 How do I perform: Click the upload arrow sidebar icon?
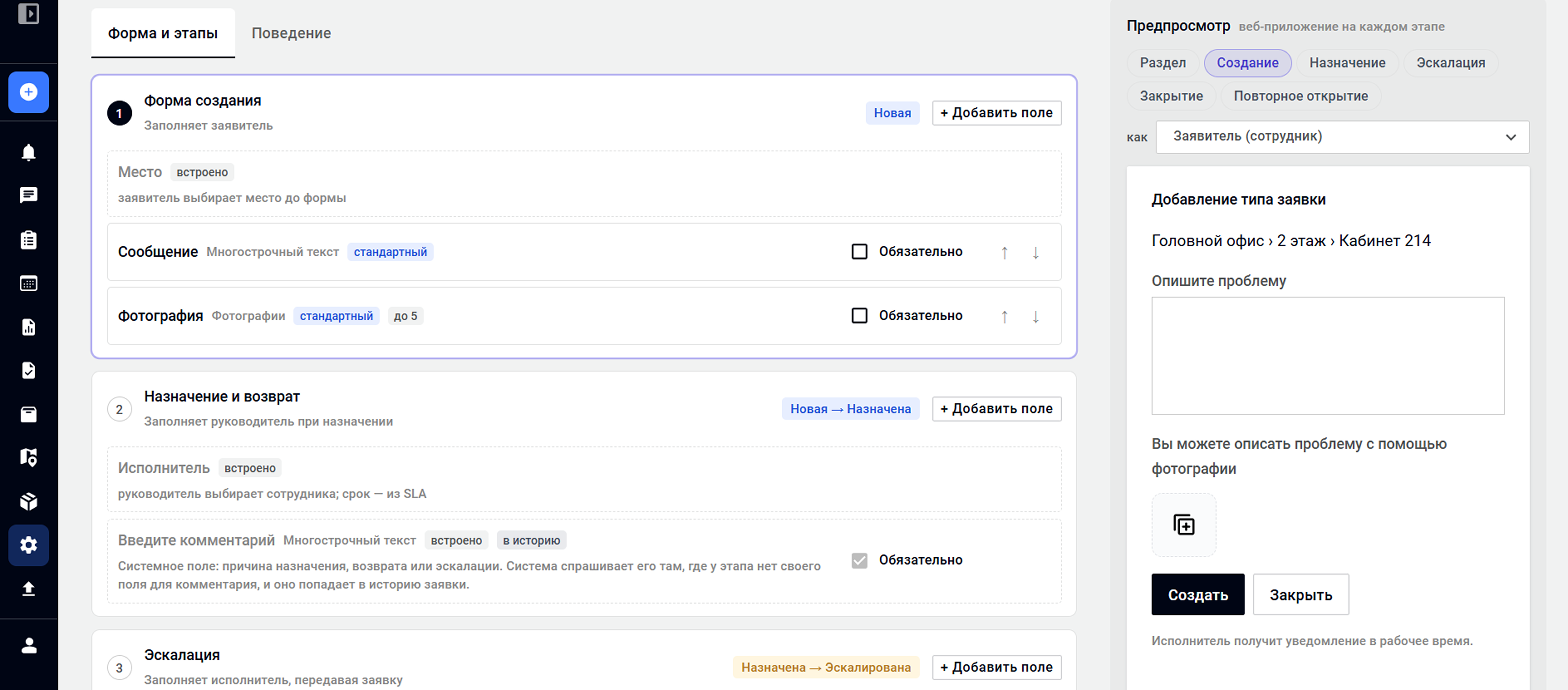[x=29, y=589]
